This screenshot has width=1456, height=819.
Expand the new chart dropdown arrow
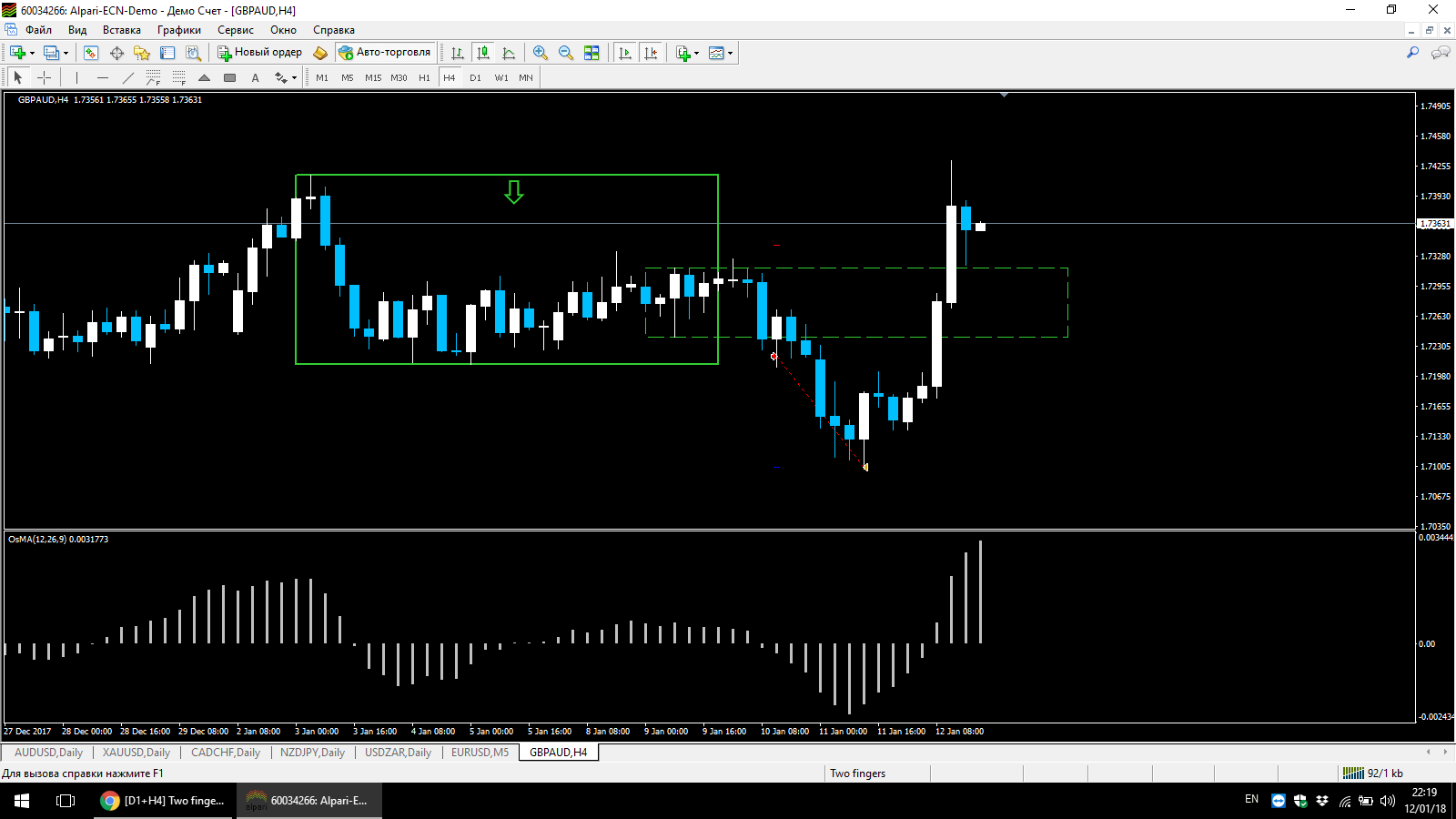tap(32, 53)
